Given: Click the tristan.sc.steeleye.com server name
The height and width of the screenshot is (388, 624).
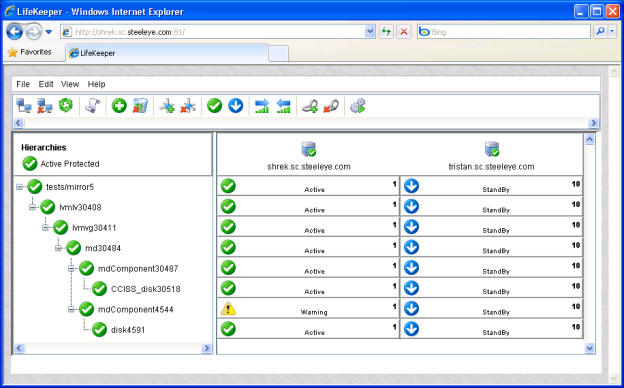Looking at the screenshot, I should tap(491, 167).
